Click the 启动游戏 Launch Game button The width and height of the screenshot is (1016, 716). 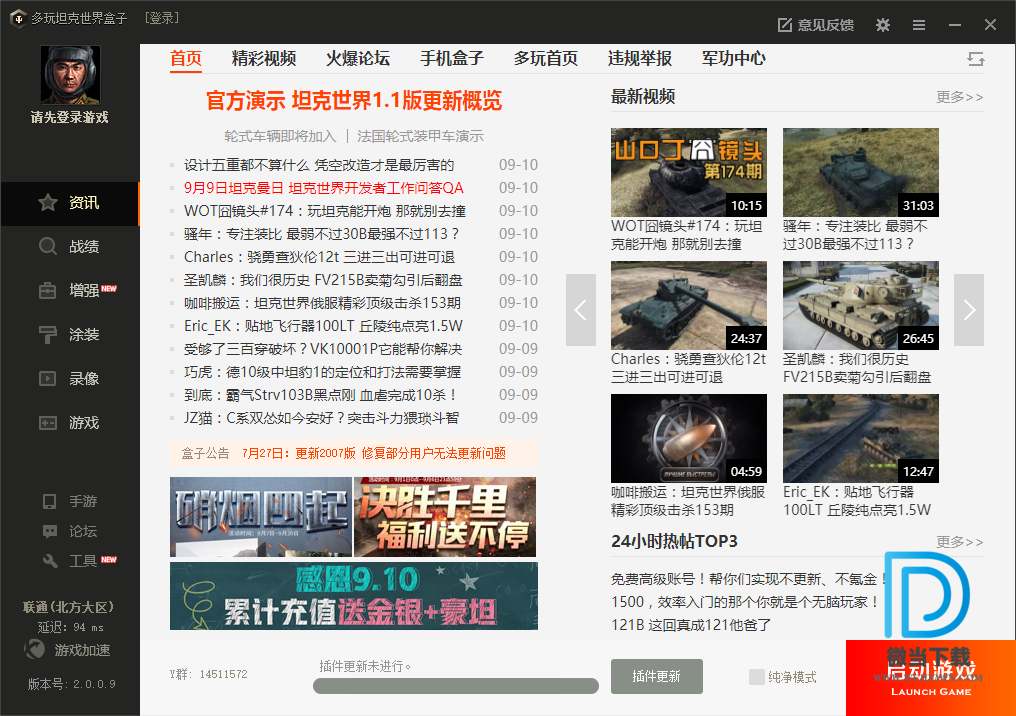(x=930, y=678)
